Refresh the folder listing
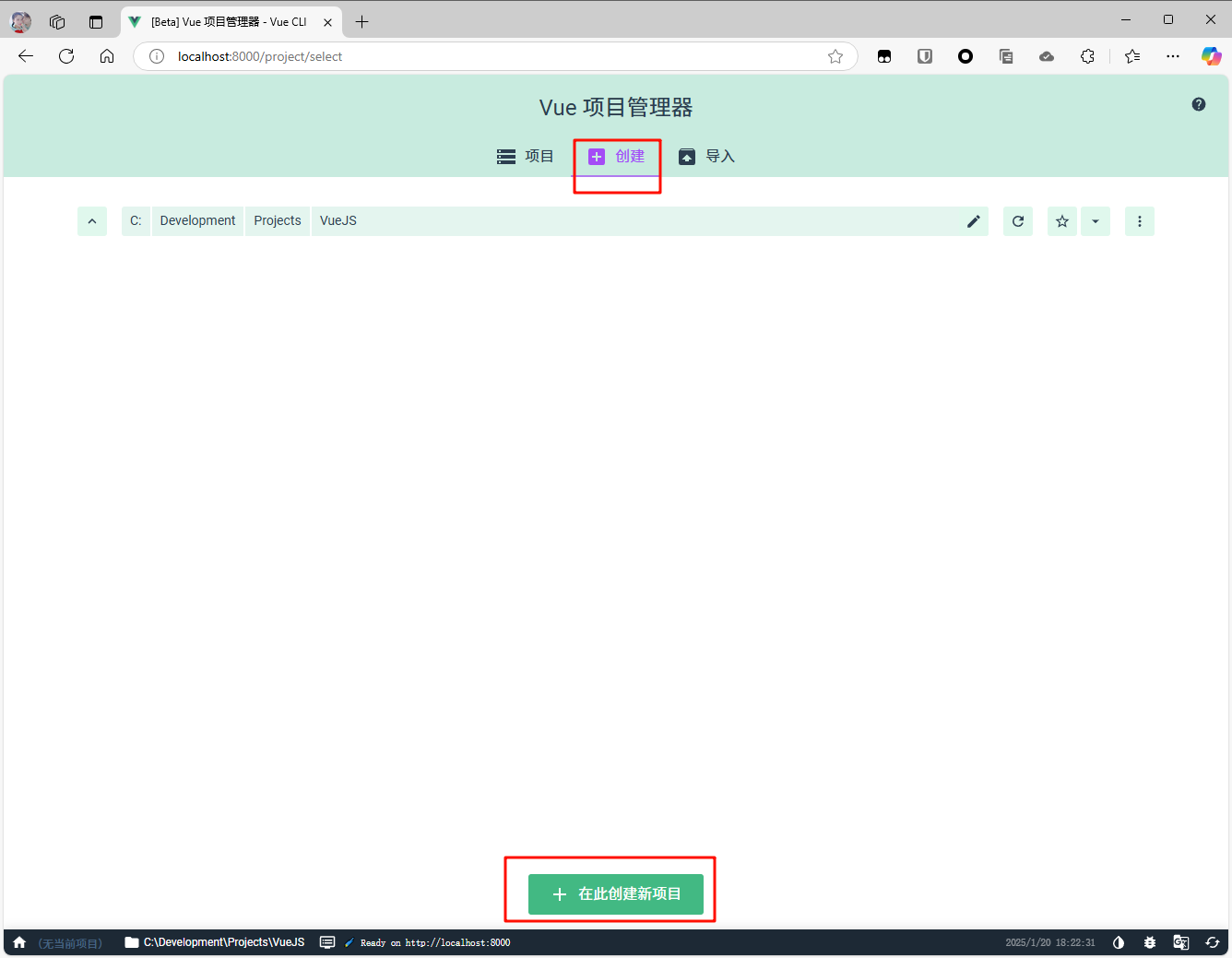Viewport: 1232px width, 958px height. [x=1018, y=221]
